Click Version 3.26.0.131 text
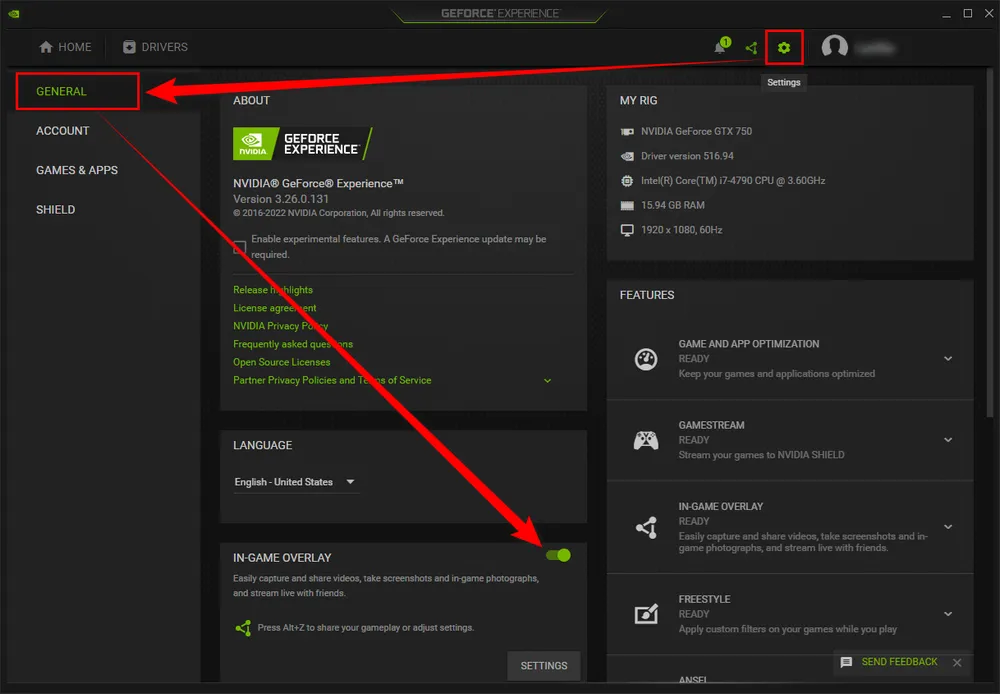The image size is (1000, 694). tap(281, 199)
